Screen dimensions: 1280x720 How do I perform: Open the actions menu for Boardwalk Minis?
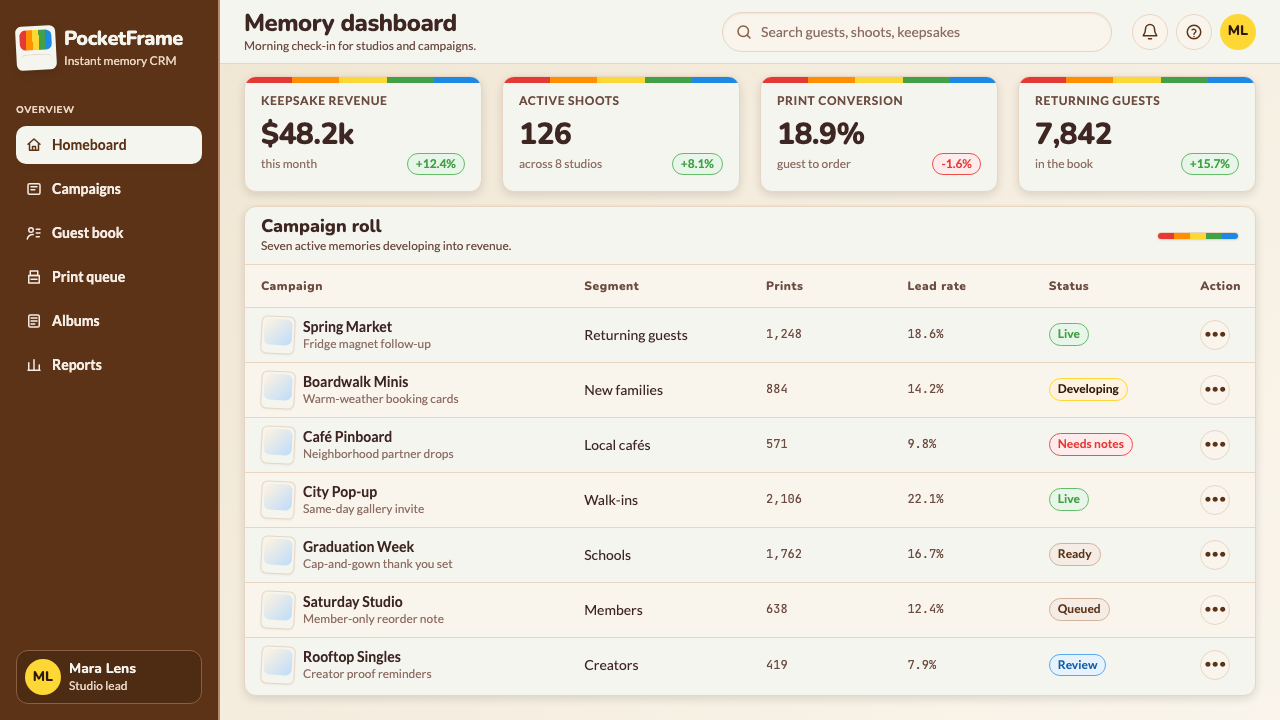(x=1215, y=390)
